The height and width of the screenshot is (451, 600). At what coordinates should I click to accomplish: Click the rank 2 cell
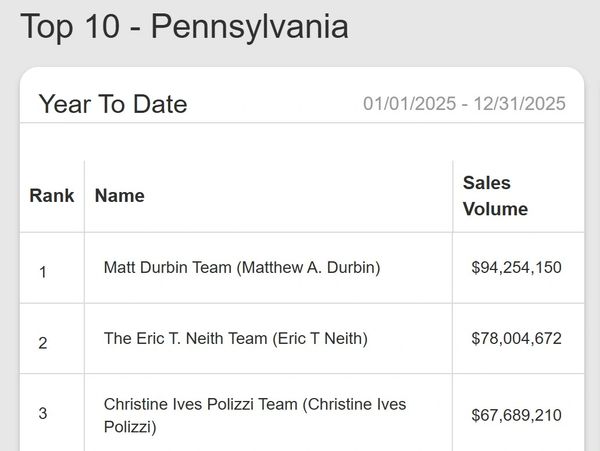(x=43, y=342)
